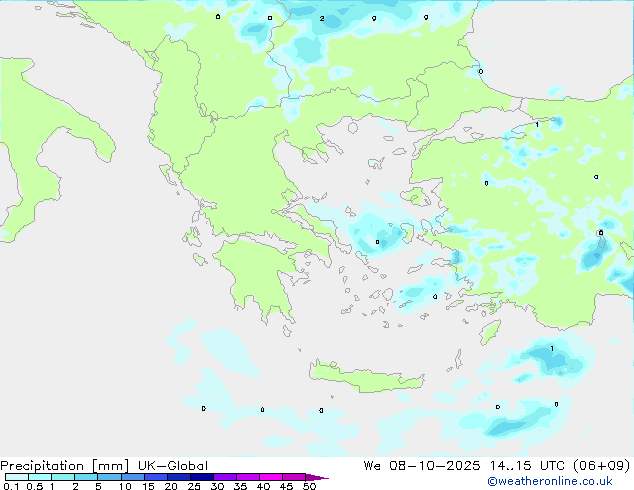Screen dimensions: 634x490
Task: Click the legend value '0.5'
Action: [x=34, y=486]
